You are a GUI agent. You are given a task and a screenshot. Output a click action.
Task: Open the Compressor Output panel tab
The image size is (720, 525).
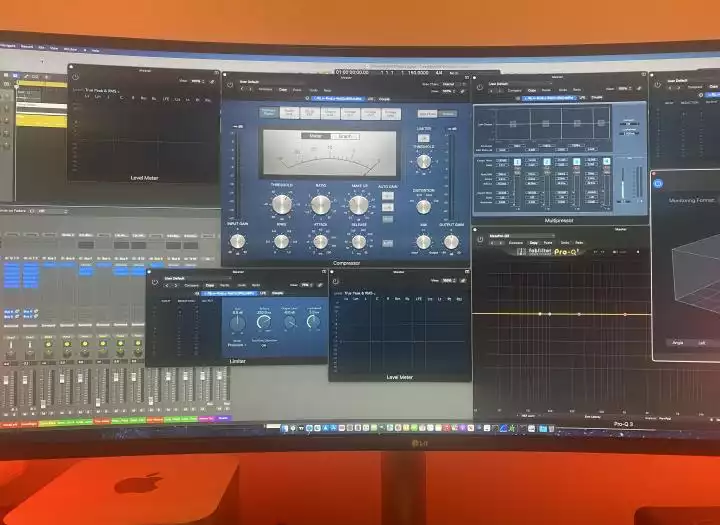tap(448, 114)
